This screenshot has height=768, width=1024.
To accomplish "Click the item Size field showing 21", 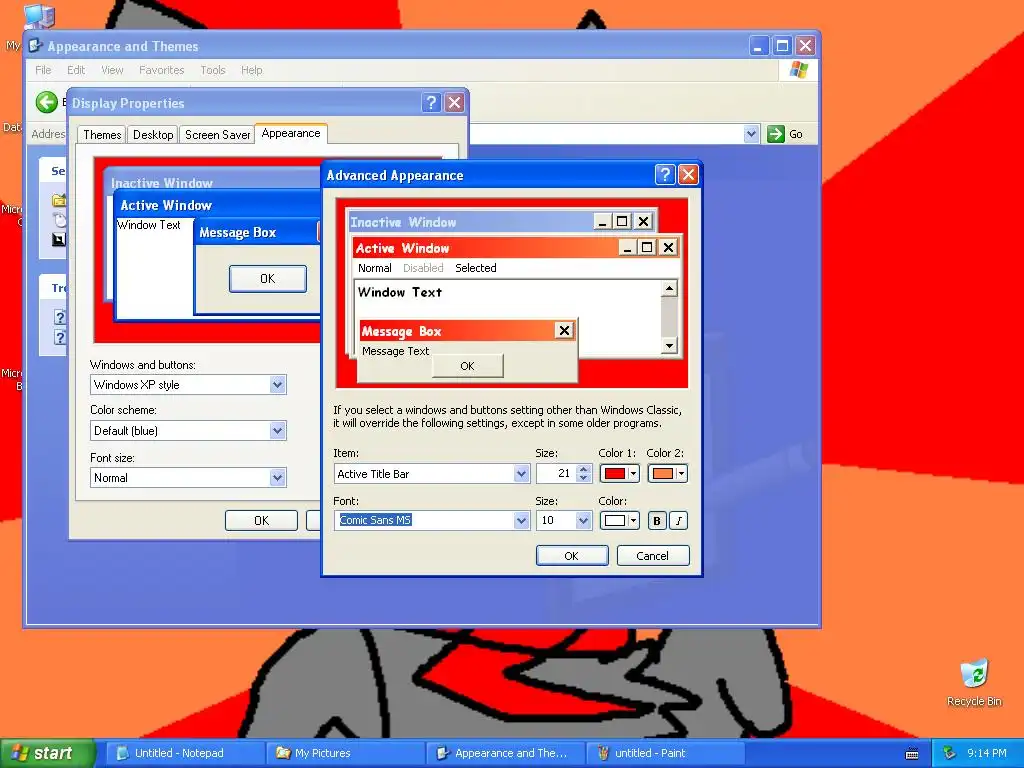I will pyautogui.click(x=556, y=473).
